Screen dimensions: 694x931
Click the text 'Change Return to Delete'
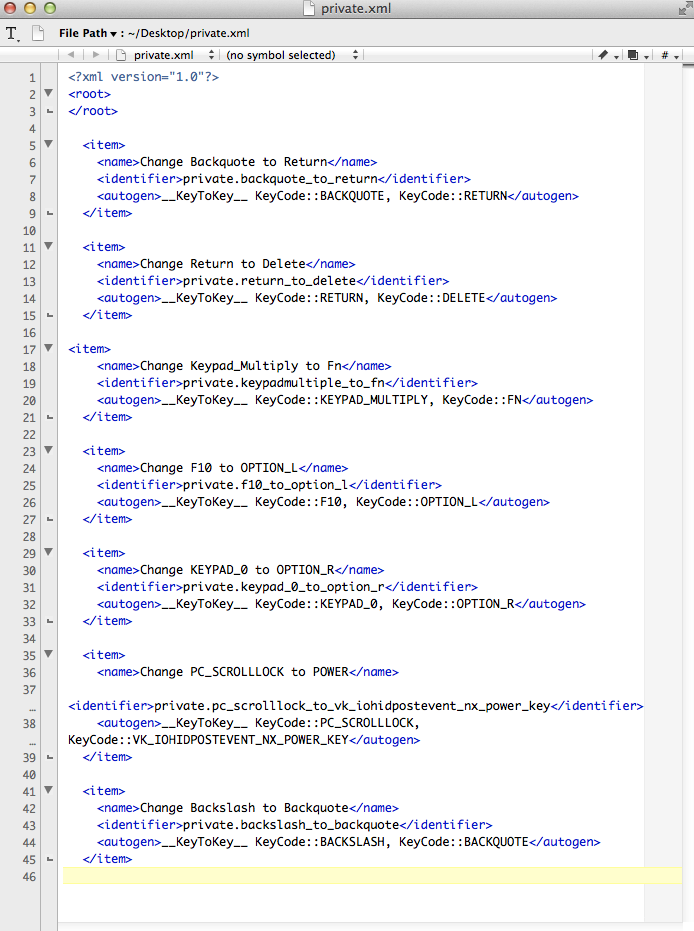223,264
